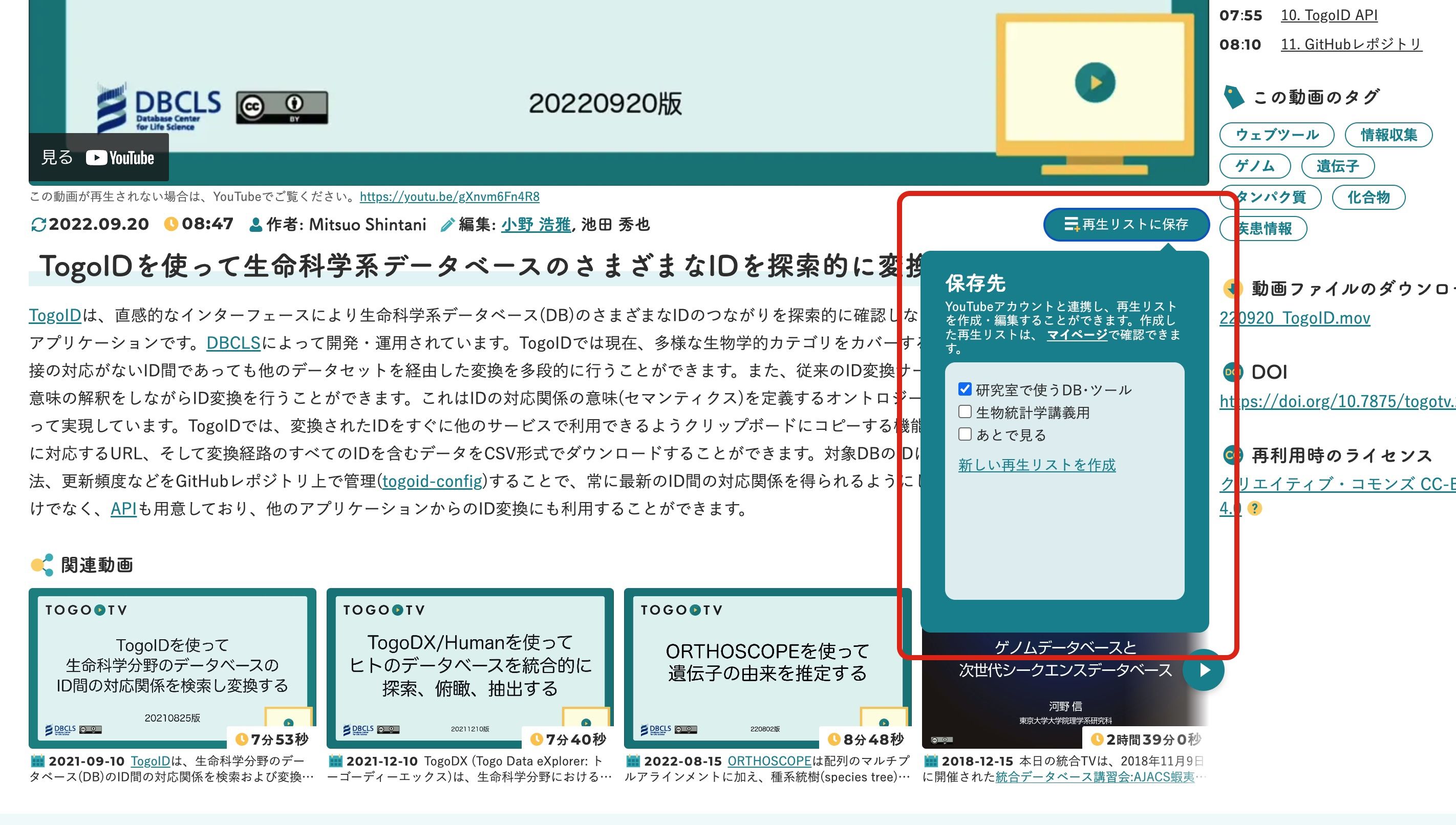The height and width of the screenshot is (825, 1456).
Task: Download 220920_TogoID.mov file
Action: (x=1294, y=318)
